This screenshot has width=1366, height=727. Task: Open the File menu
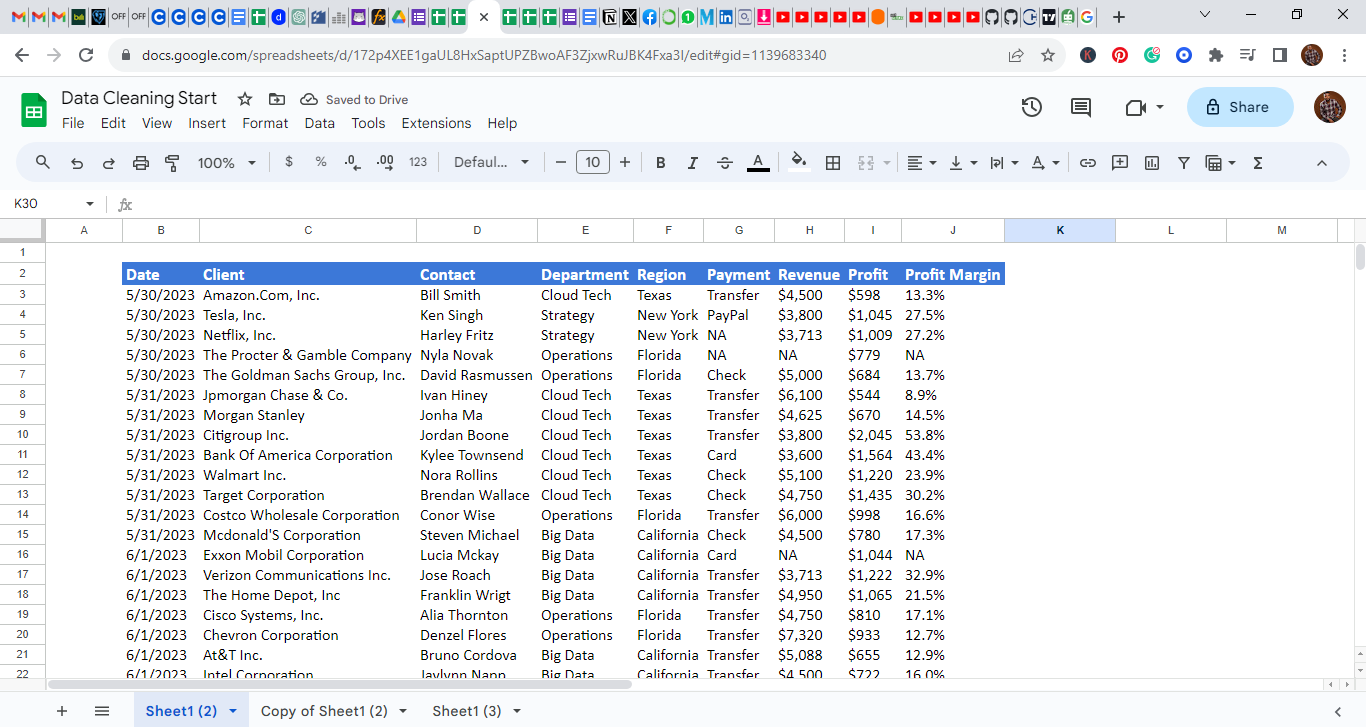[73, 123]
